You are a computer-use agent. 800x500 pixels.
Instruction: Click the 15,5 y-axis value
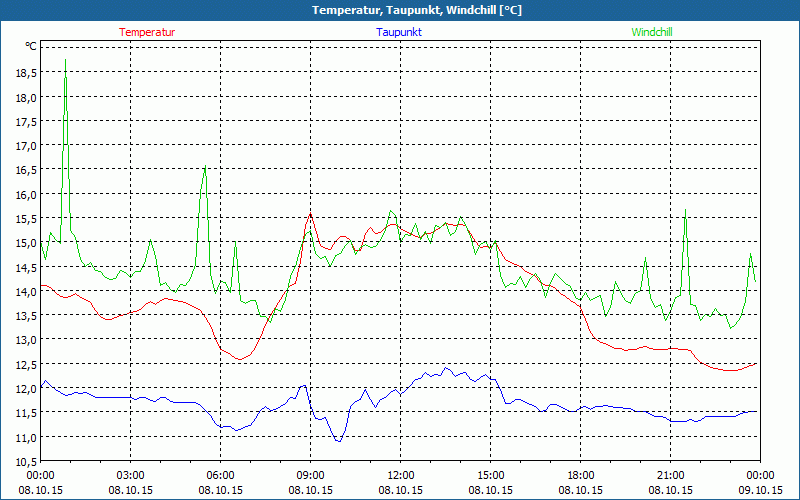[x=27, y=219]
